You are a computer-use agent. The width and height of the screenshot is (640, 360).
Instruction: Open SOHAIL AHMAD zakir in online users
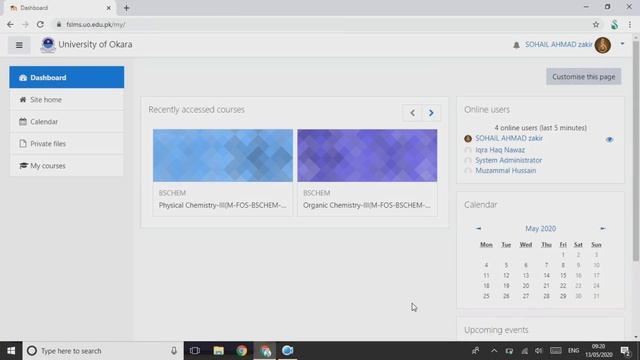coord(509,138)
